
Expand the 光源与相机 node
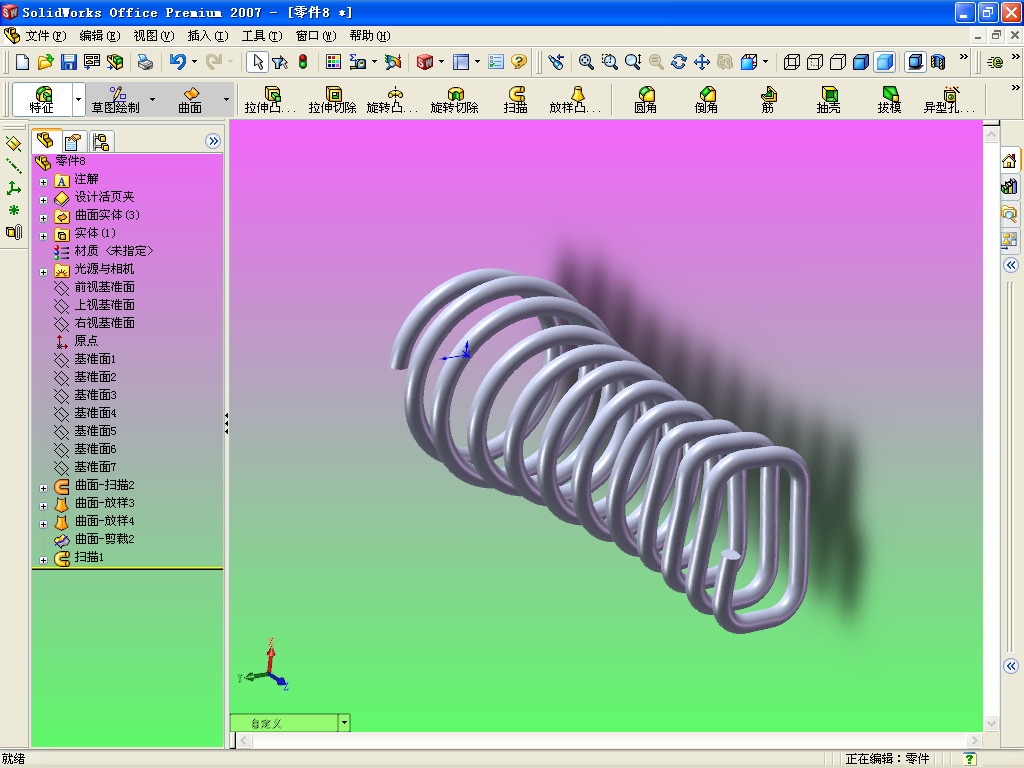pos(43,272)
